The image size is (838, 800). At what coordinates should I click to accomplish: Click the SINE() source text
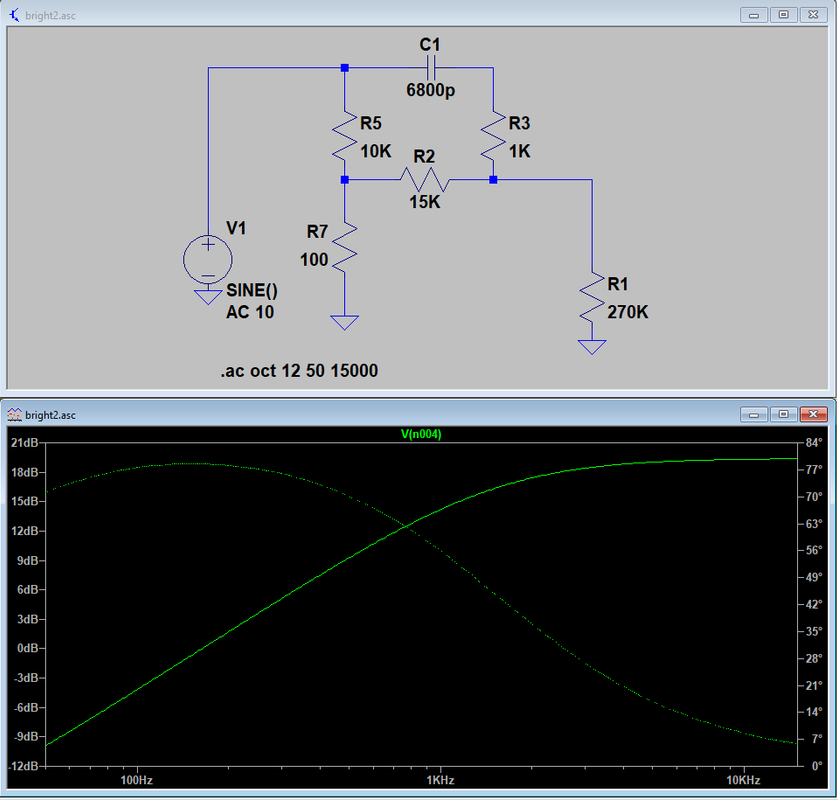(252, 290)
